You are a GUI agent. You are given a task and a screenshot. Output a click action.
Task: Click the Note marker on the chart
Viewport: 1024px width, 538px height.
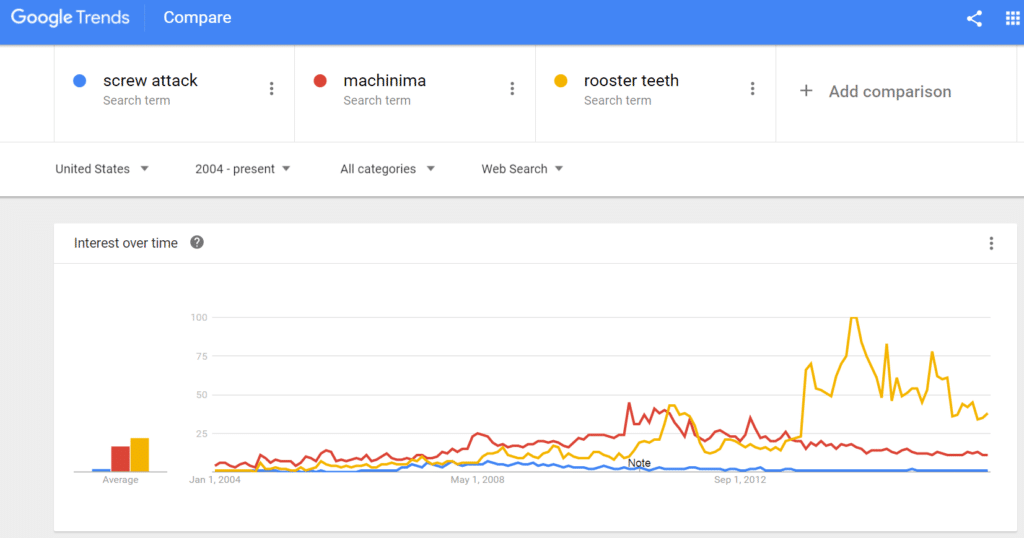[x=639, y=463]
